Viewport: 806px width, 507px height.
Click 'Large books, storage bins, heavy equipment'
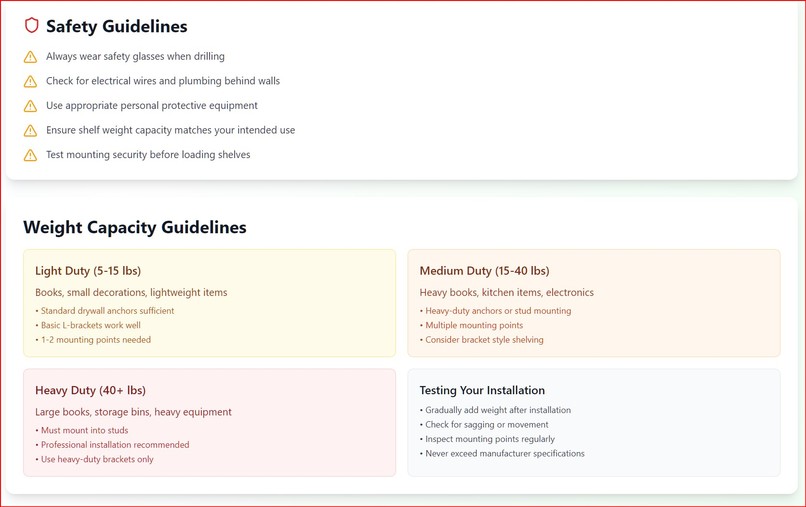(133, 412)
